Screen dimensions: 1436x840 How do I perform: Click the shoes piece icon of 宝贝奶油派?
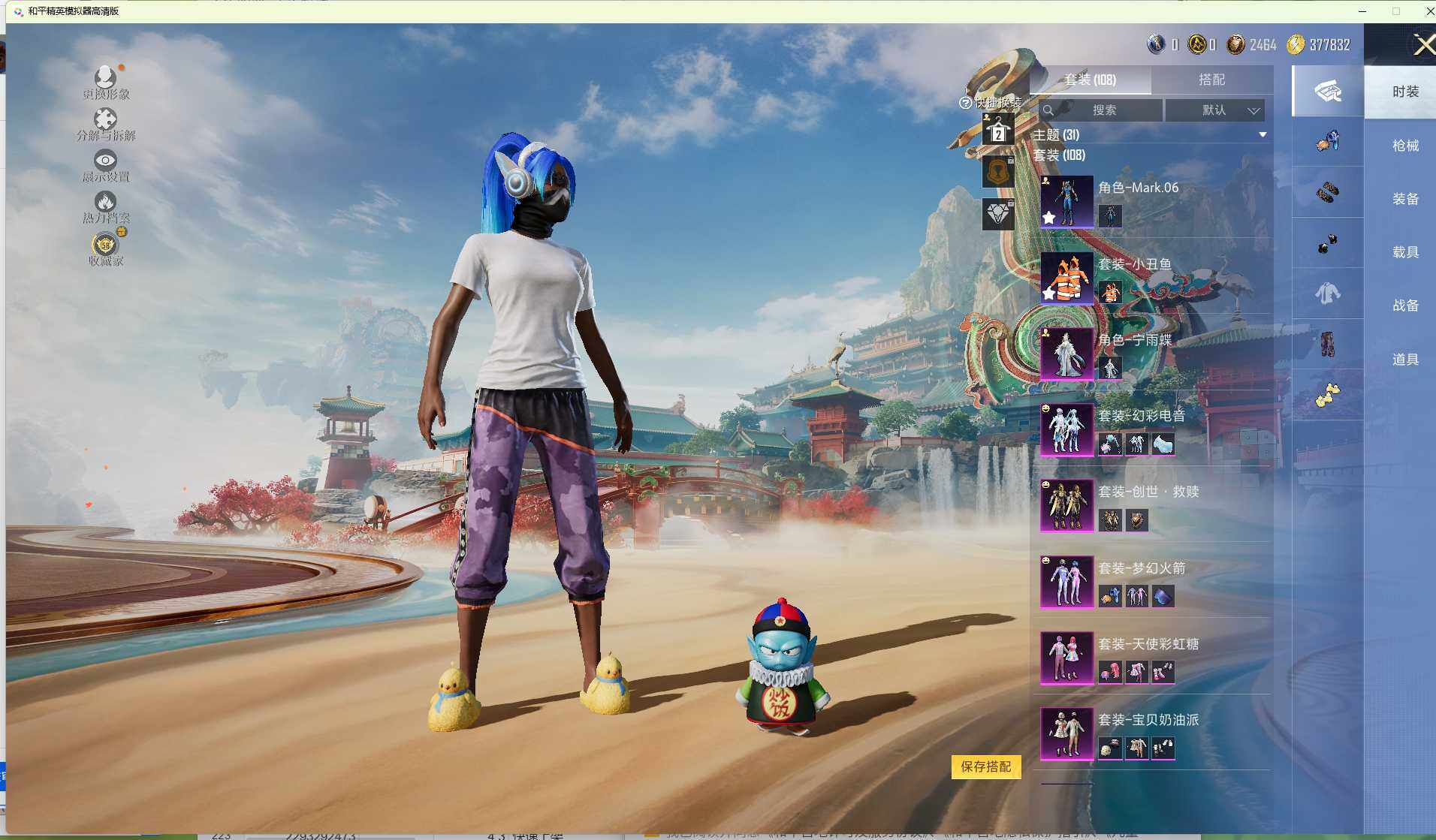click(1163, 748)
